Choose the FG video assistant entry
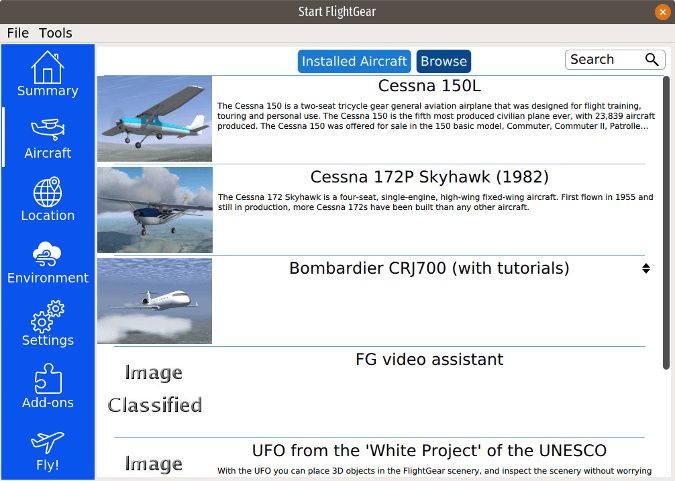675x481 pixels. (x=429, y=359)
